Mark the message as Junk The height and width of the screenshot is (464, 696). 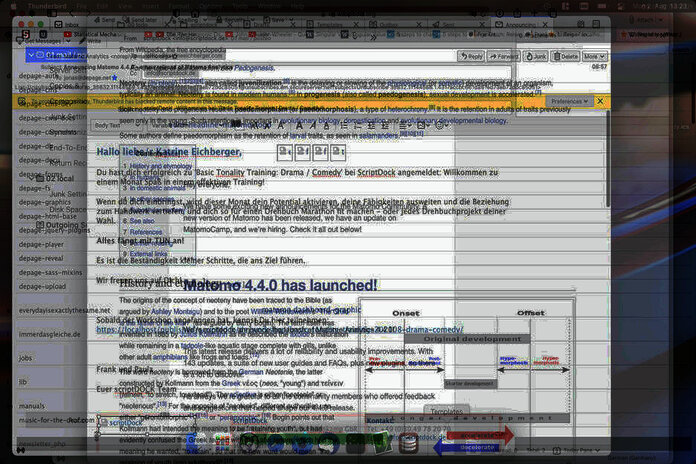(x=536, y=56)
